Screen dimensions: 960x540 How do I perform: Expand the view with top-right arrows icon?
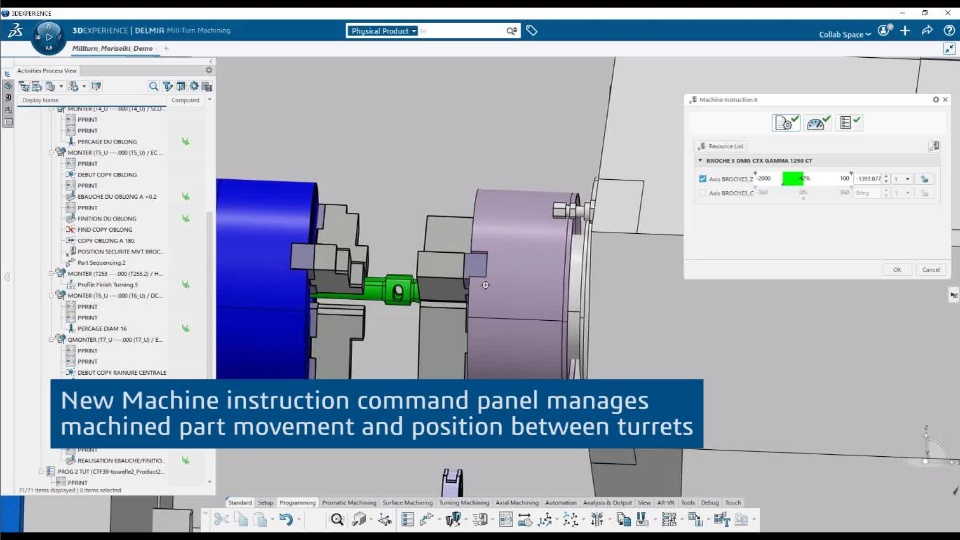point(949,48)
